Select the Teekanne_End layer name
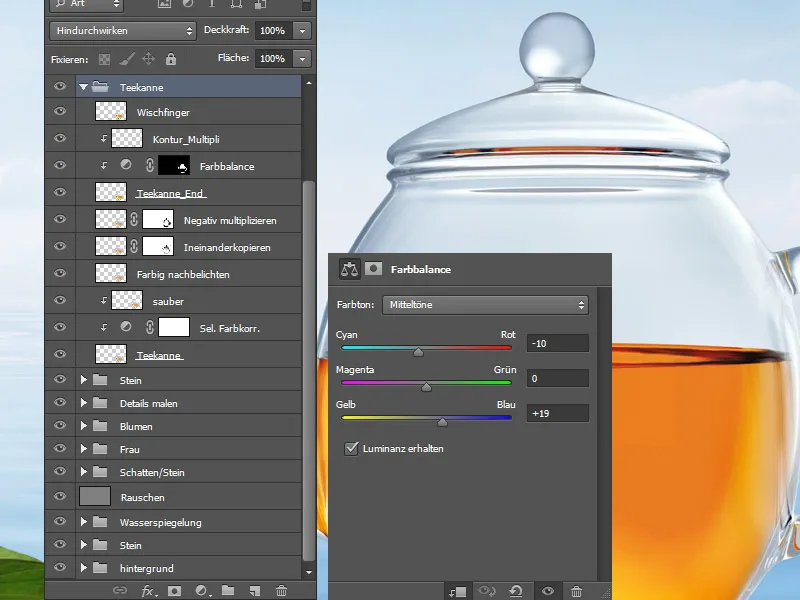The height and width of the screenshot is (600, 800). tap(171, 193)
